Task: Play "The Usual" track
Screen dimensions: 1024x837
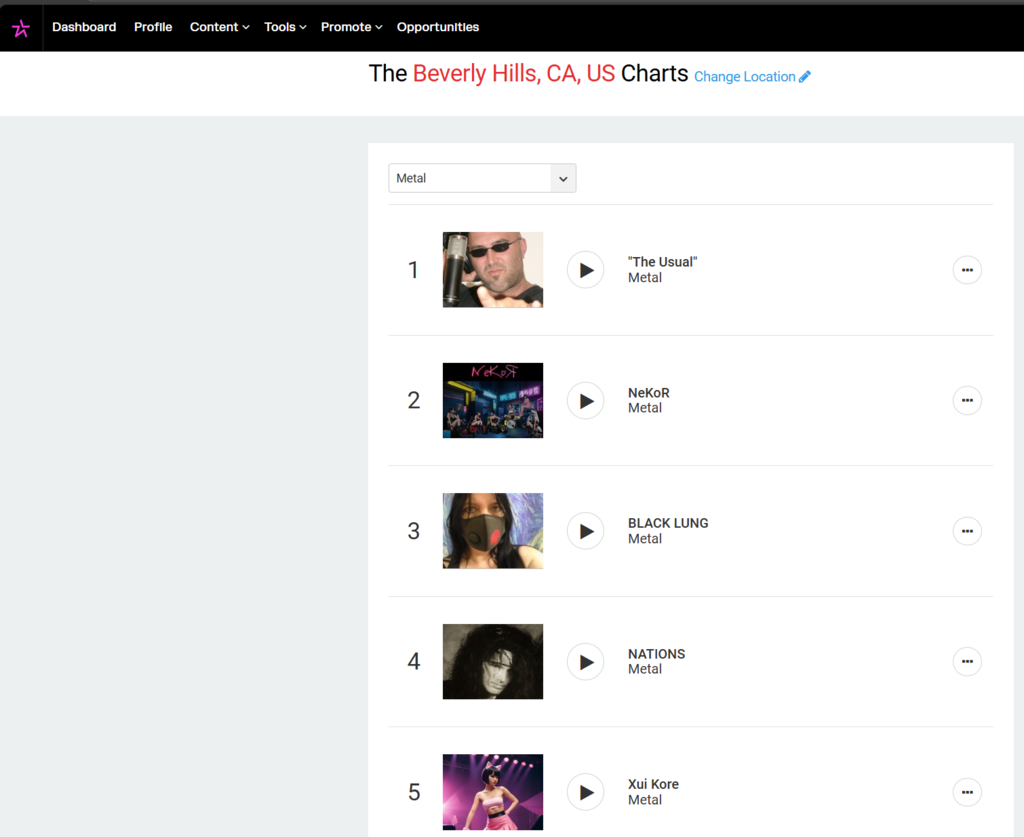Action: (x=586, y=270)
